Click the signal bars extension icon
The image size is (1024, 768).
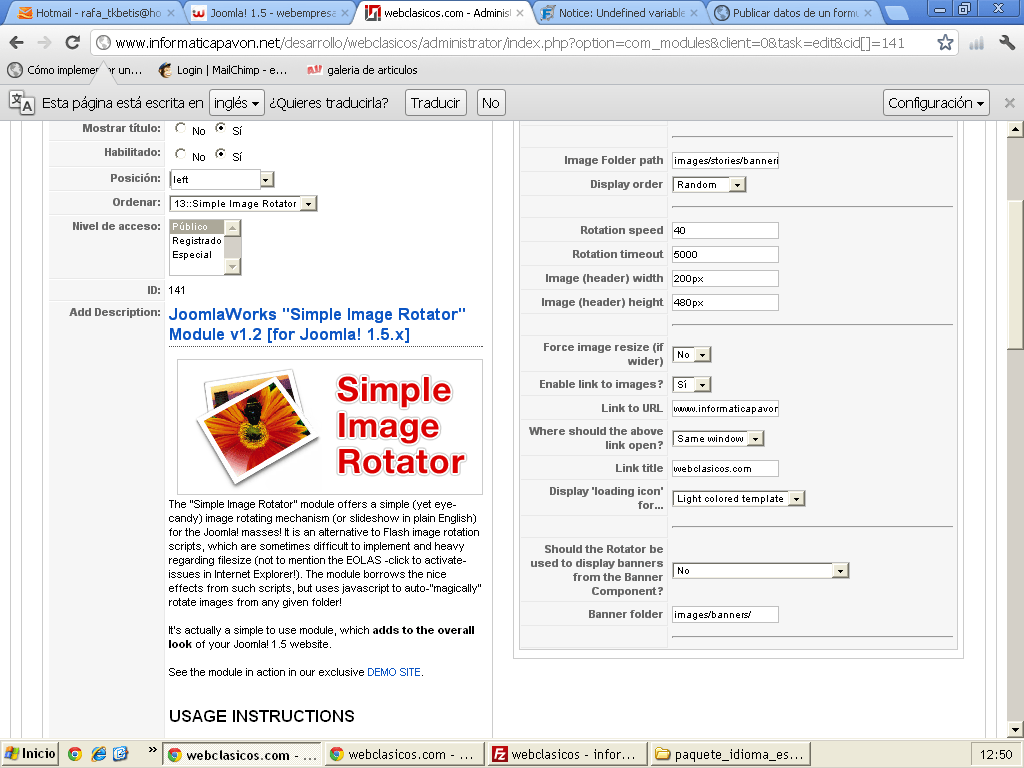click(976, 43)
